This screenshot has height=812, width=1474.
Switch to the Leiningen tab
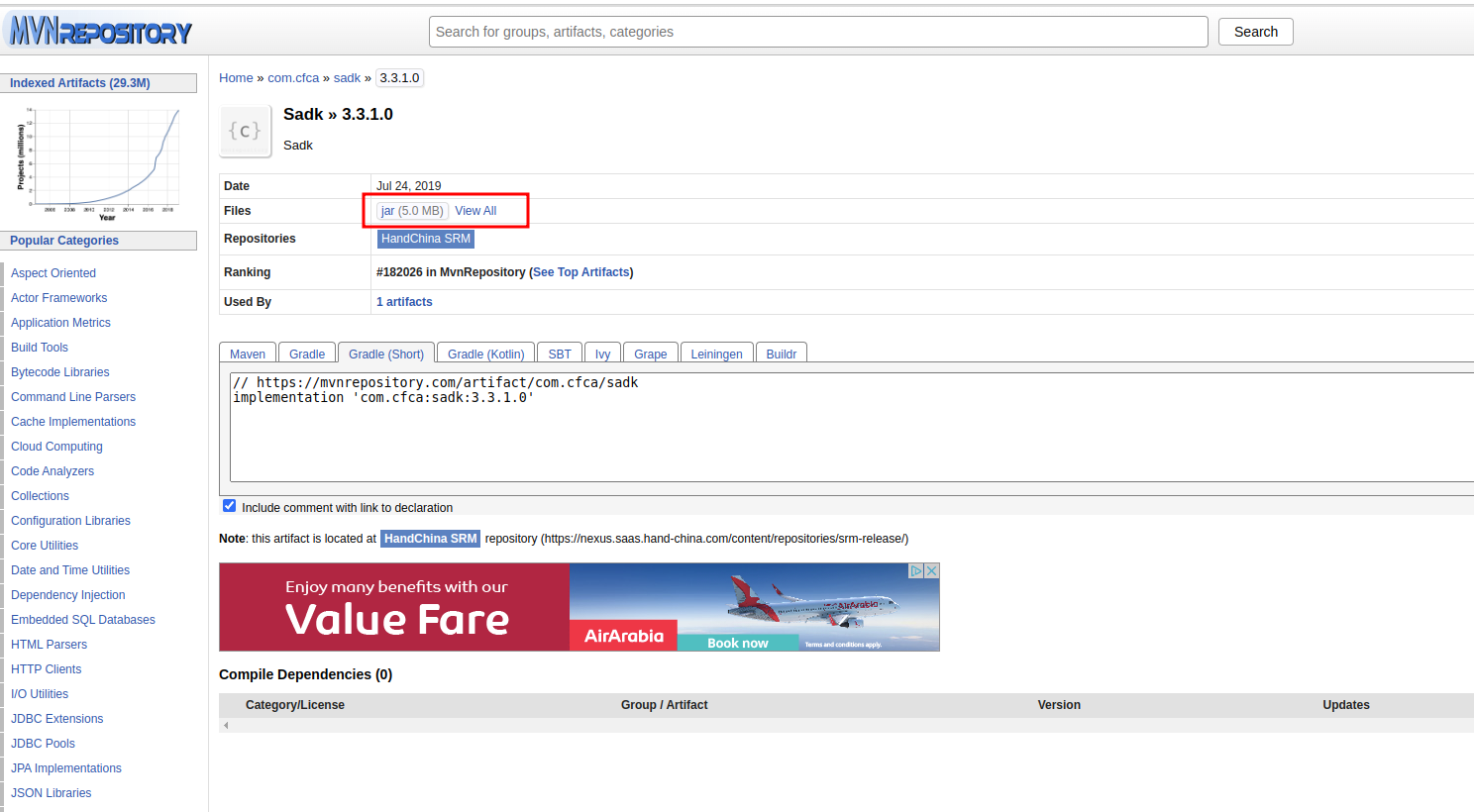click(716, 354)
